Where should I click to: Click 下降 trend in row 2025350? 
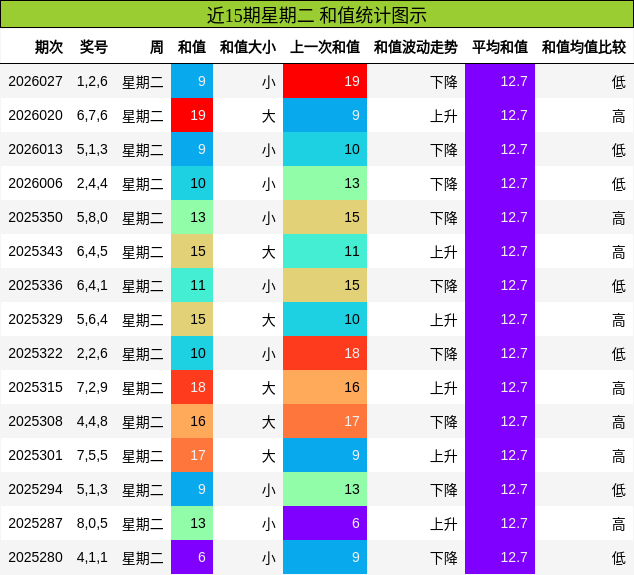coord(444,218)
